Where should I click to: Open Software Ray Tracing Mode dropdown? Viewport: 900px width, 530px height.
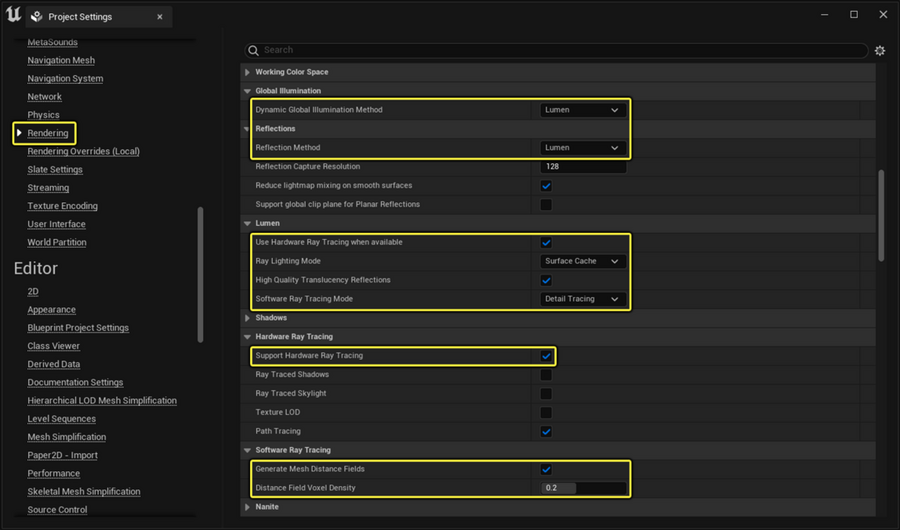583,299
